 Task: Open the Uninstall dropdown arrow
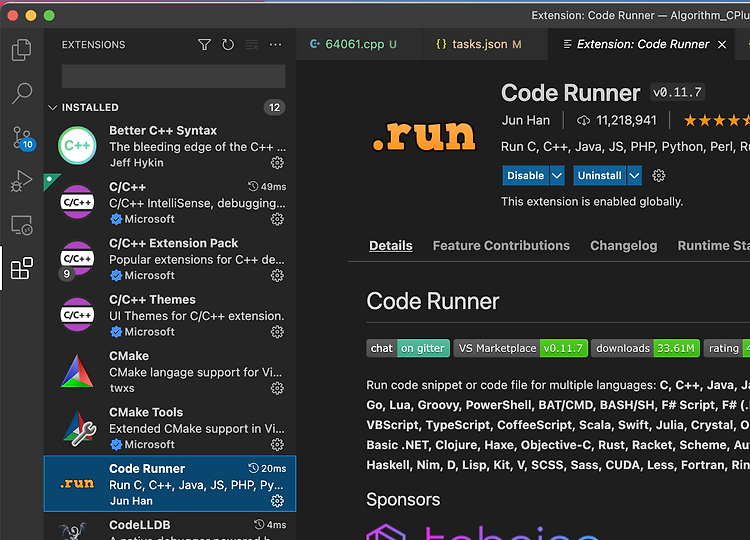point(634,176)
